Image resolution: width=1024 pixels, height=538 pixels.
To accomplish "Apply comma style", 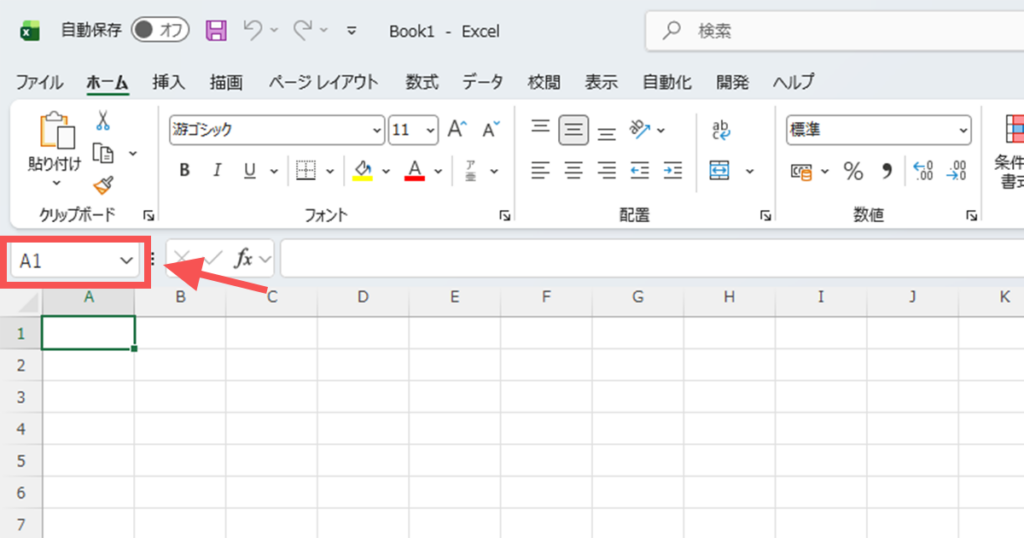I will coord(887,171).
